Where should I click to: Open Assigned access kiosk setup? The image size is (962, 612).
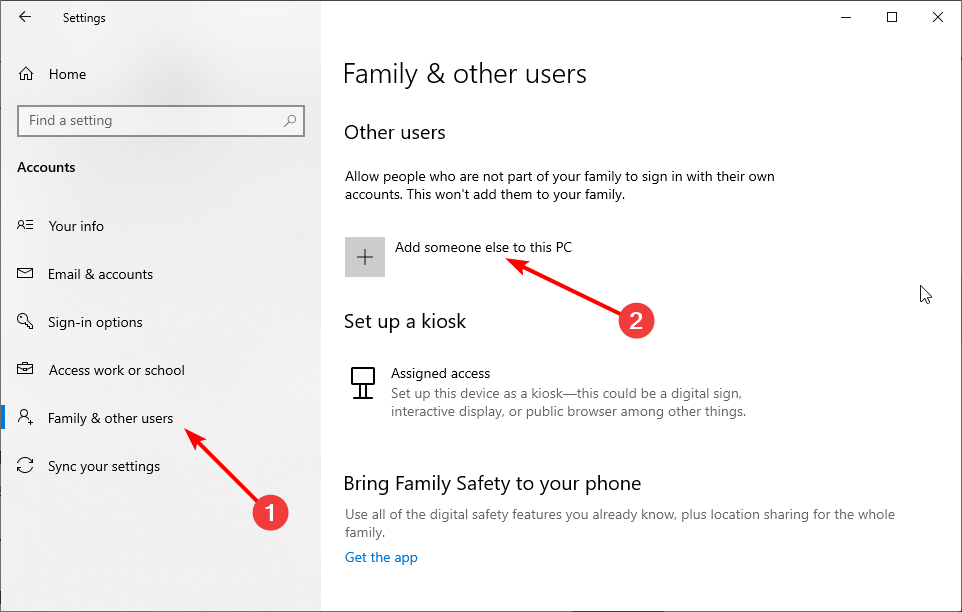click(x=440, y=374)
